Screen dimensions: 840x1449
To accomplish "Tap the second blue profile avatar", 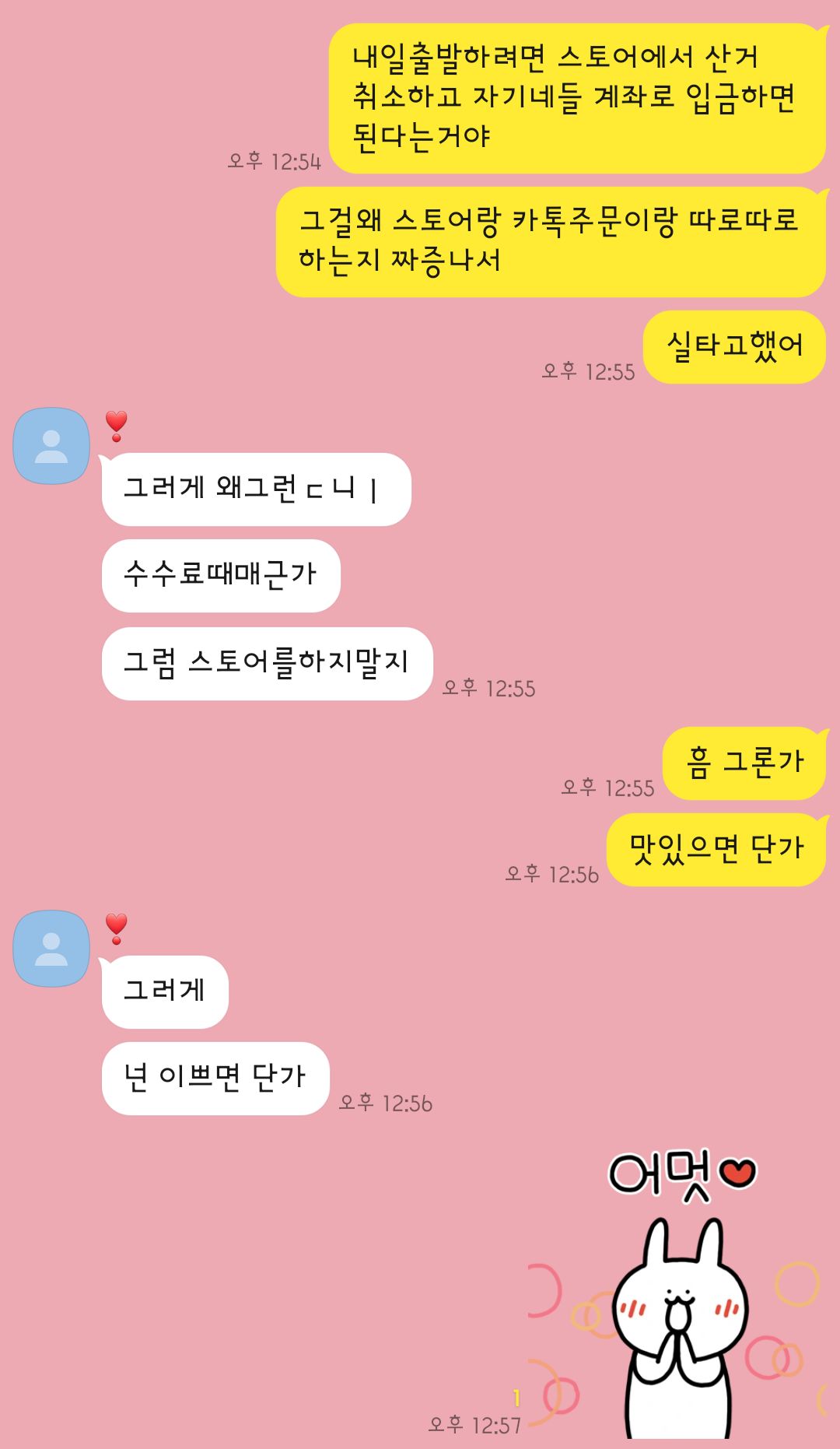I will coord(51,949).
